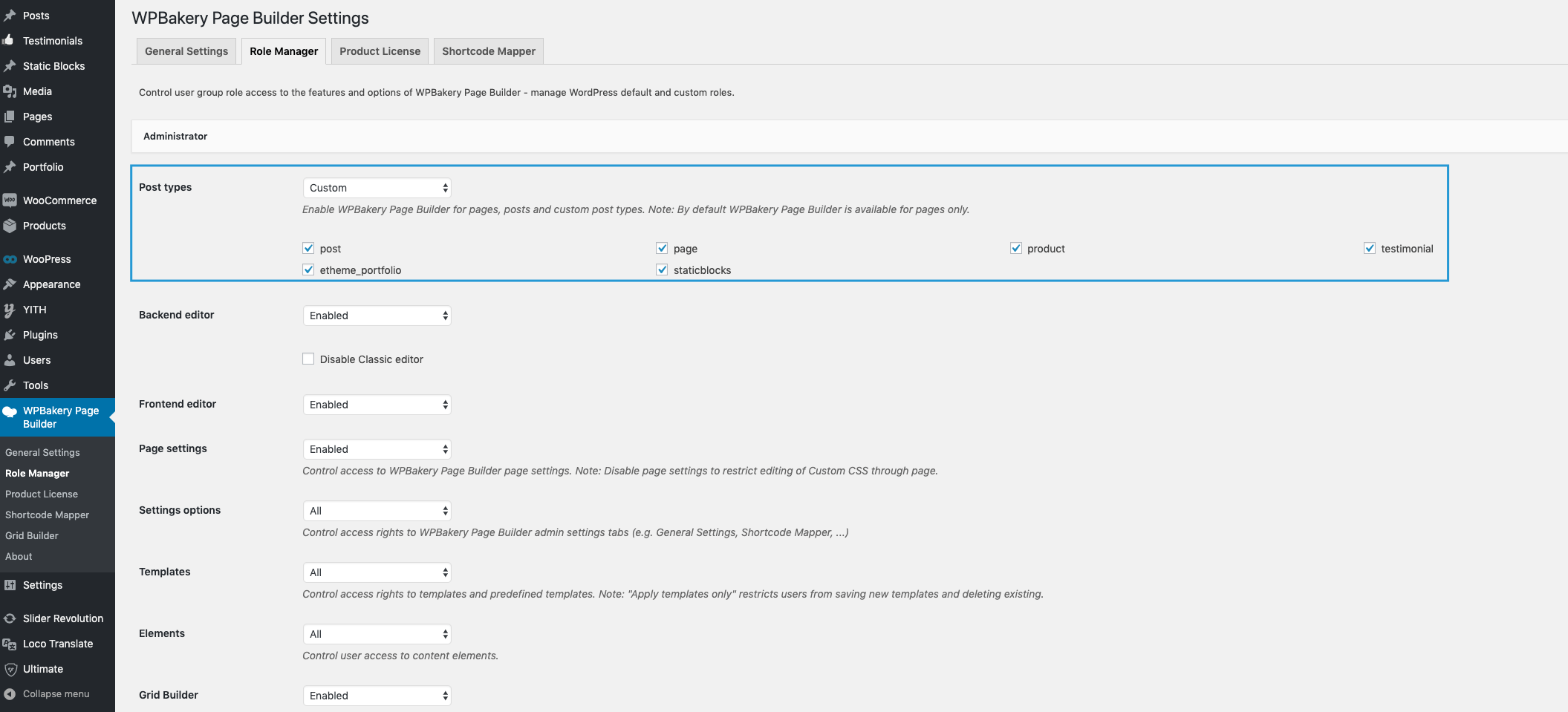1568x712 pixels.
Task: Click the Appearance paintbrush icon
Action: coord(10,284)
